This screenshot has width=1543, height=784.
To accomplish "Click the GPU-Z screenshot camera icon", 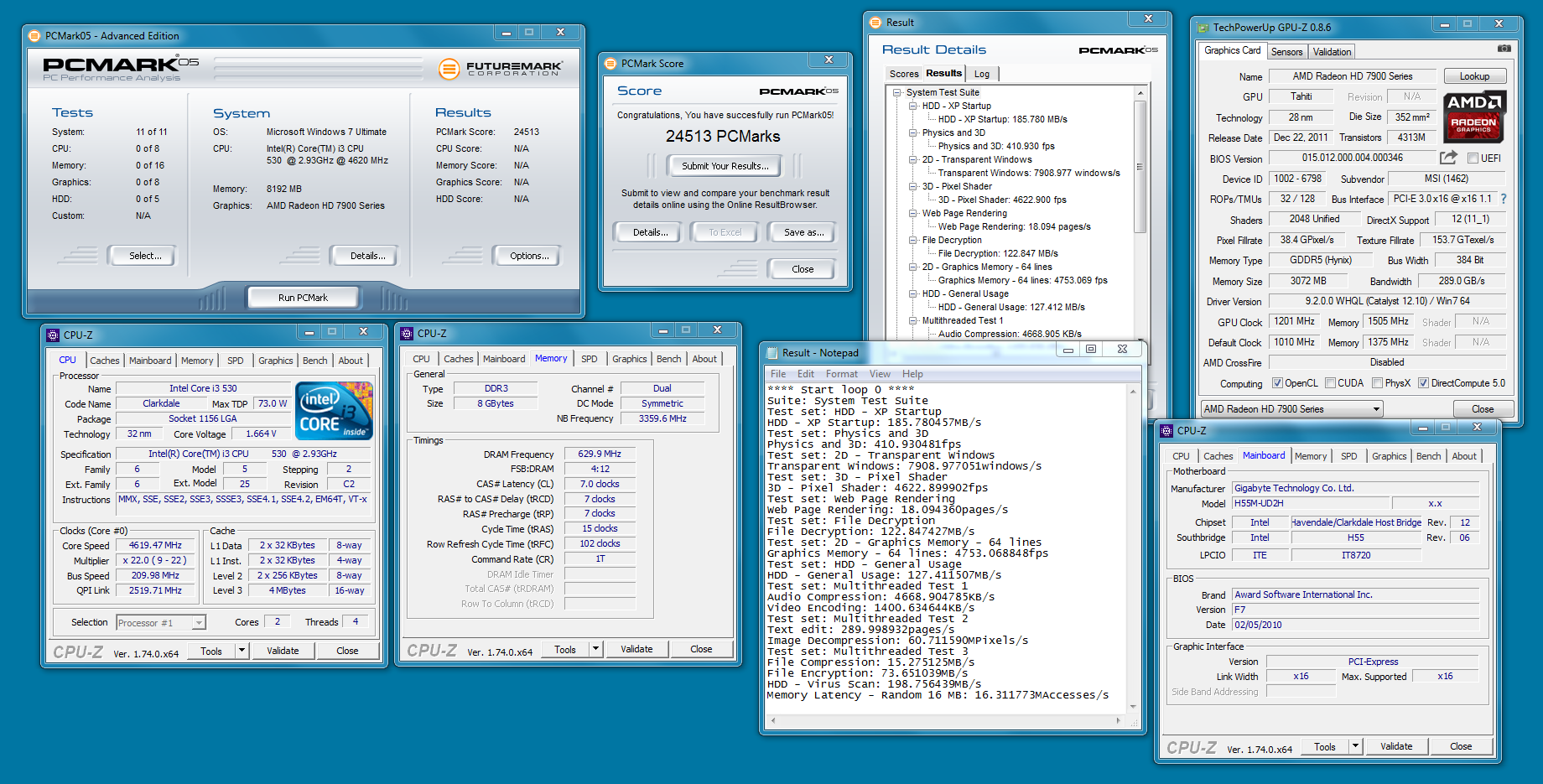I will click(x=1504, y=49).
